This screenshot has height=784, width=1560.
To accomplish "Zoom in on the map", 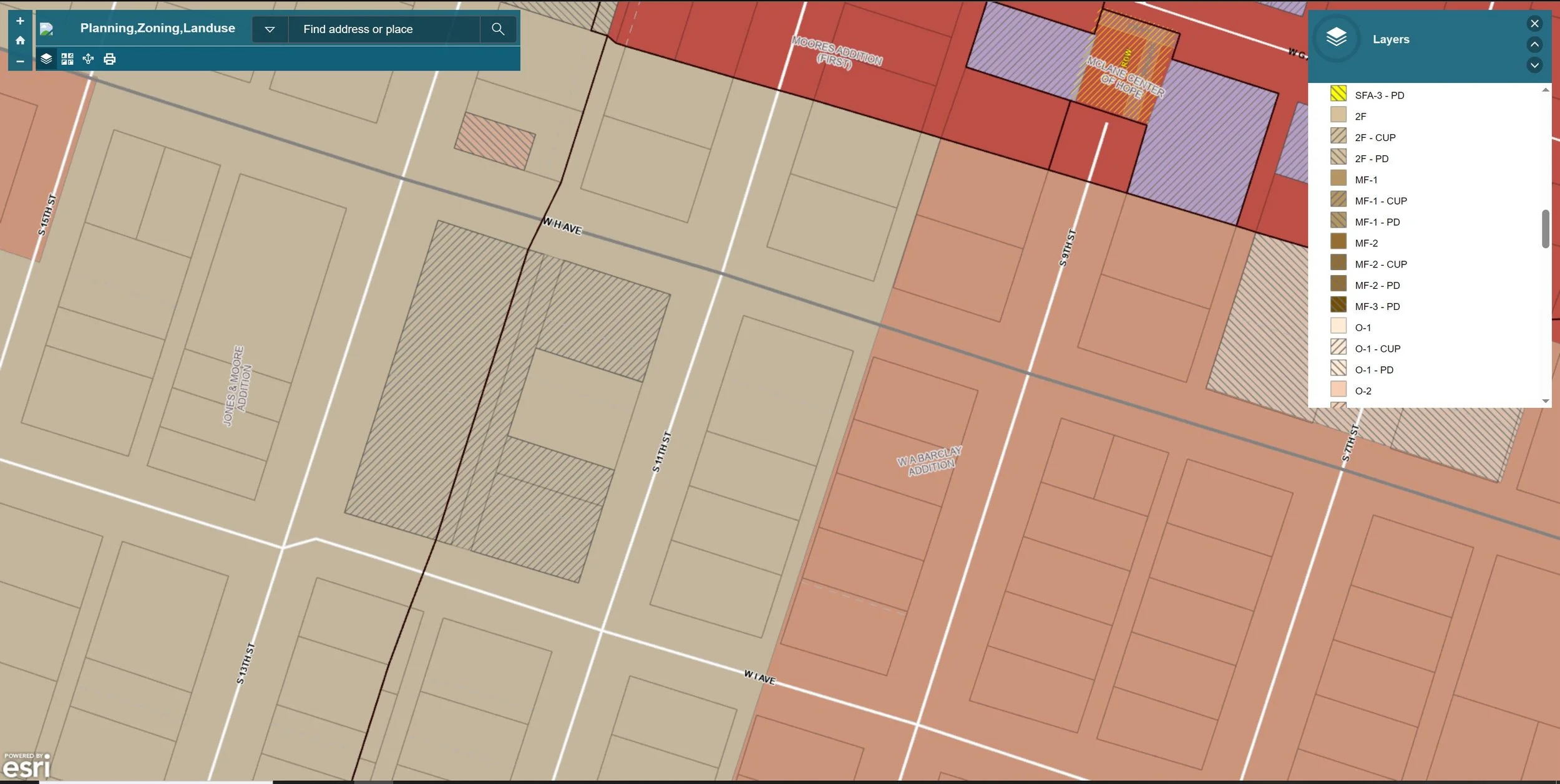I will pos(20,21).
